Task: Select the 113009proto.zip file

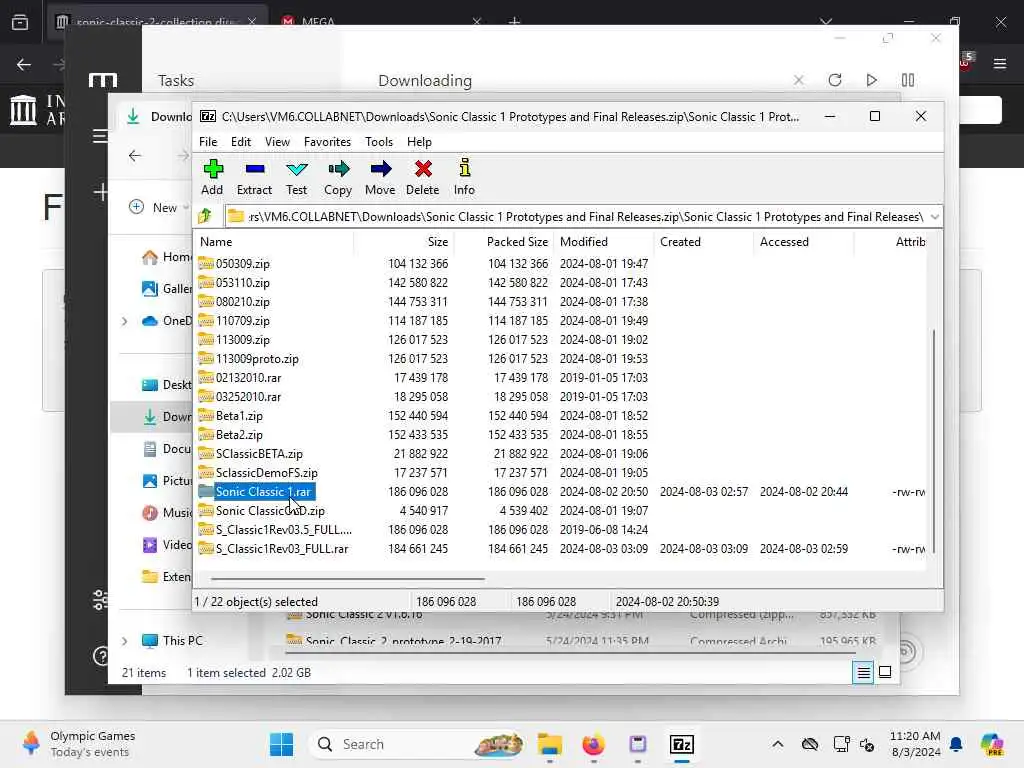Action: 257,359
